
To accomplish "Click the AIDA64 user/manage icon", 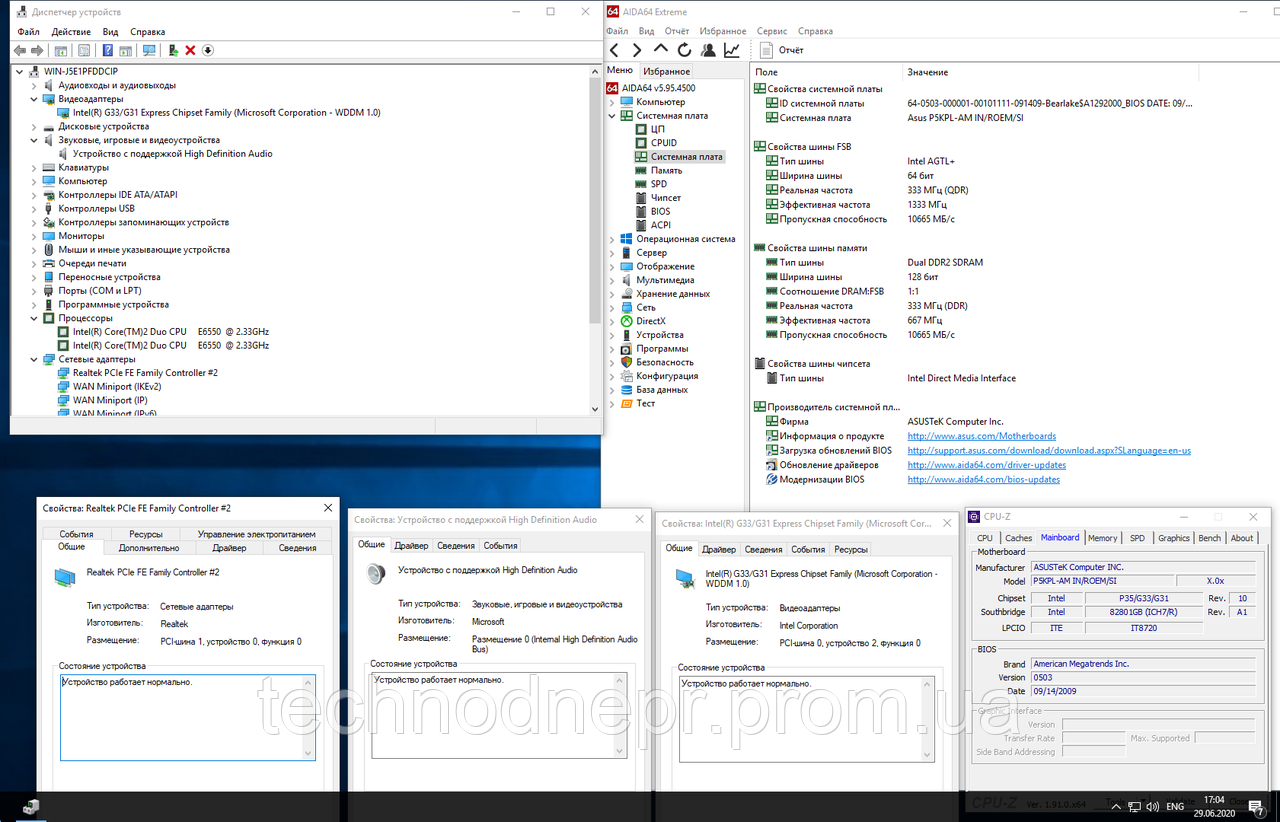I will [708, 50].
